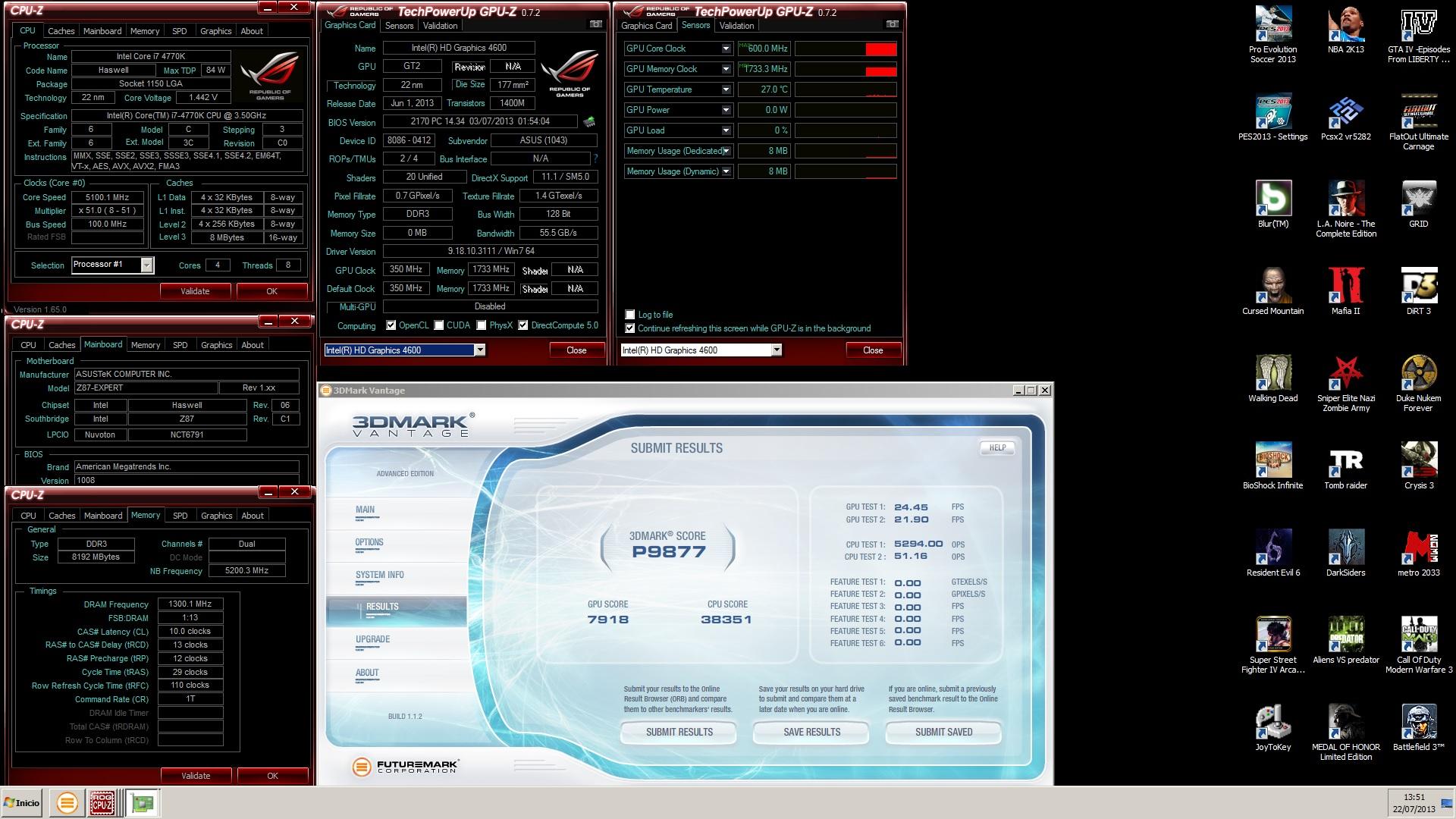Click GPU-Z camera screenshot icon in Graphics Card window
This screenshot has width=1456, height=819.
(x=596, y=24)
